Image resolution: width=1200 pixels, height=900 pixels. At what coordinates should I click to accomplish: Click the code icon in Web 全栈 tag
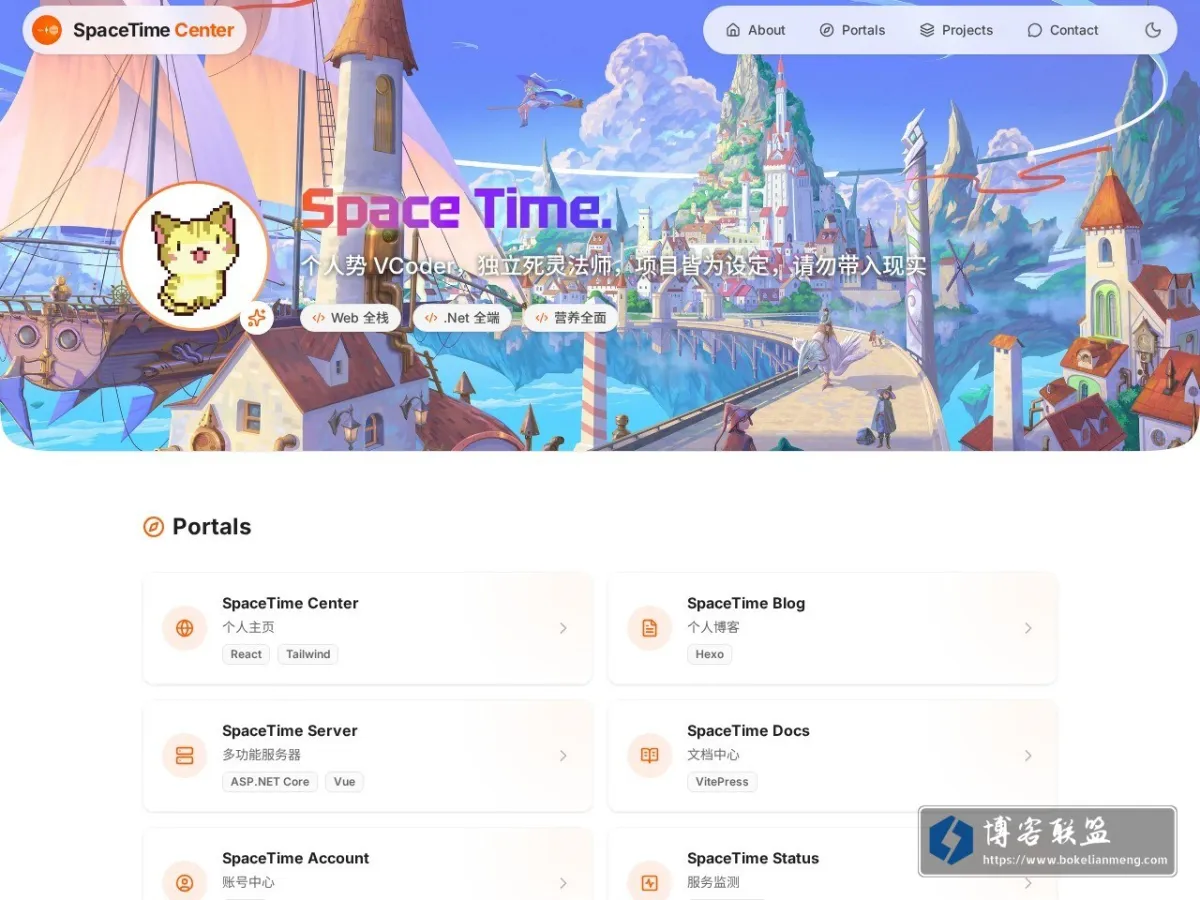tap(318, 318)
